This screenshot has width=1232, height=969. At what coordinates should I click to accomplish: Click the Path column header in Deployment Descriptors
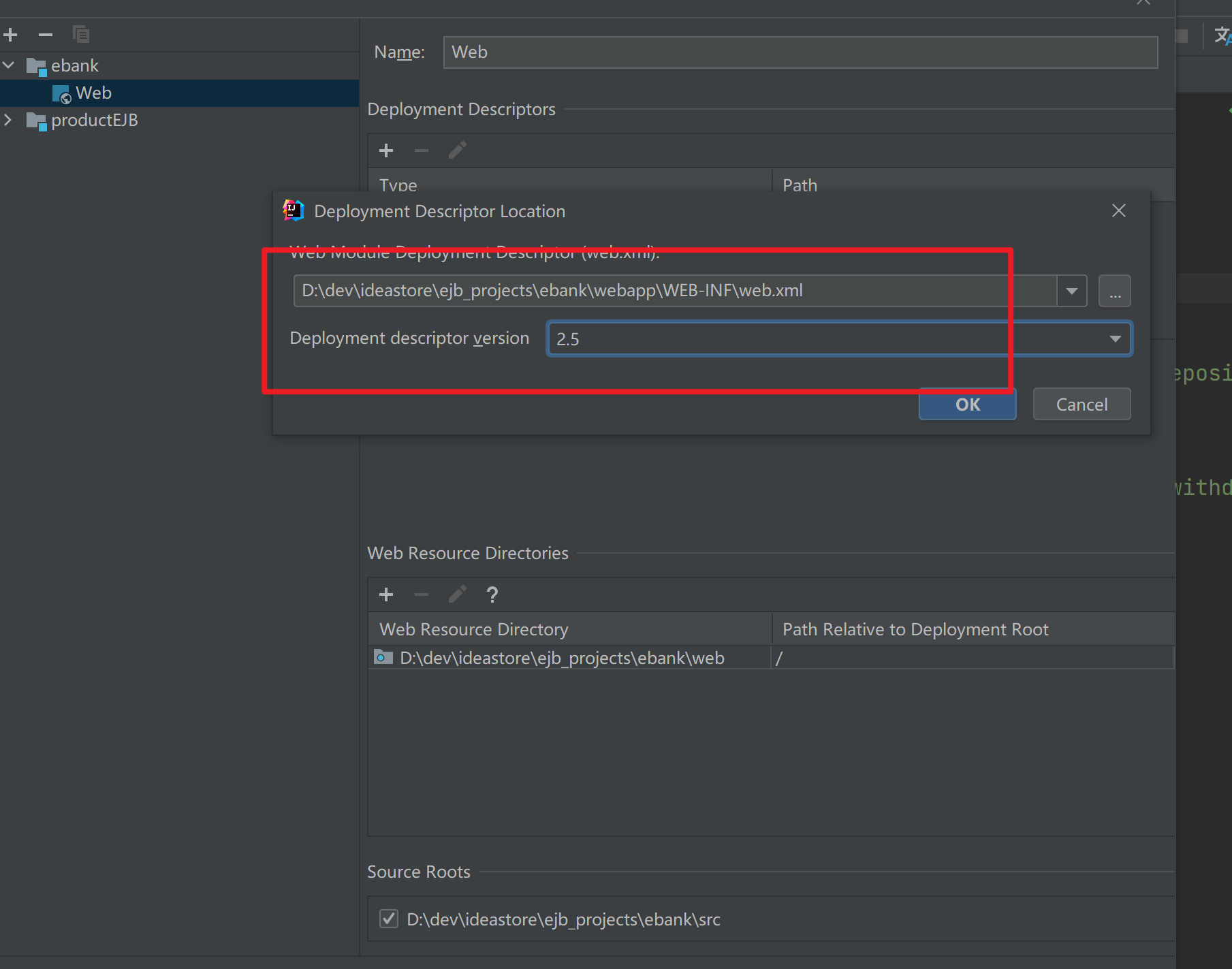[800, 185]
